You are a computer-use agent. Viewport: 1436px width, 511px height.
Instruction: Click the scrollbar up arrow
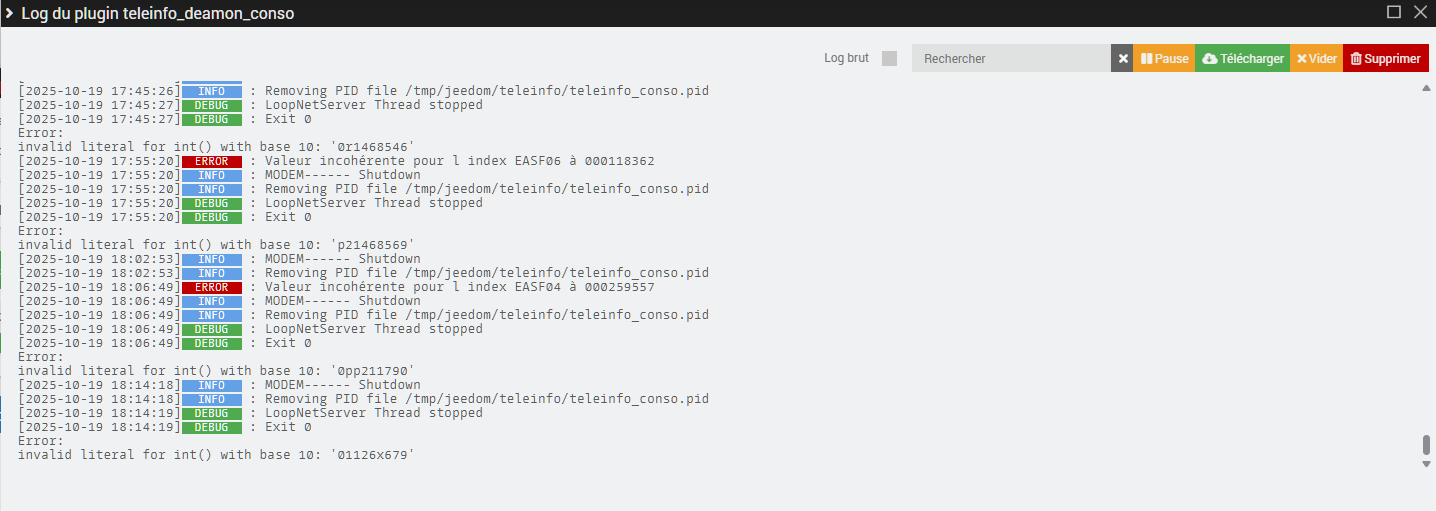click(x=1425, y=88)
